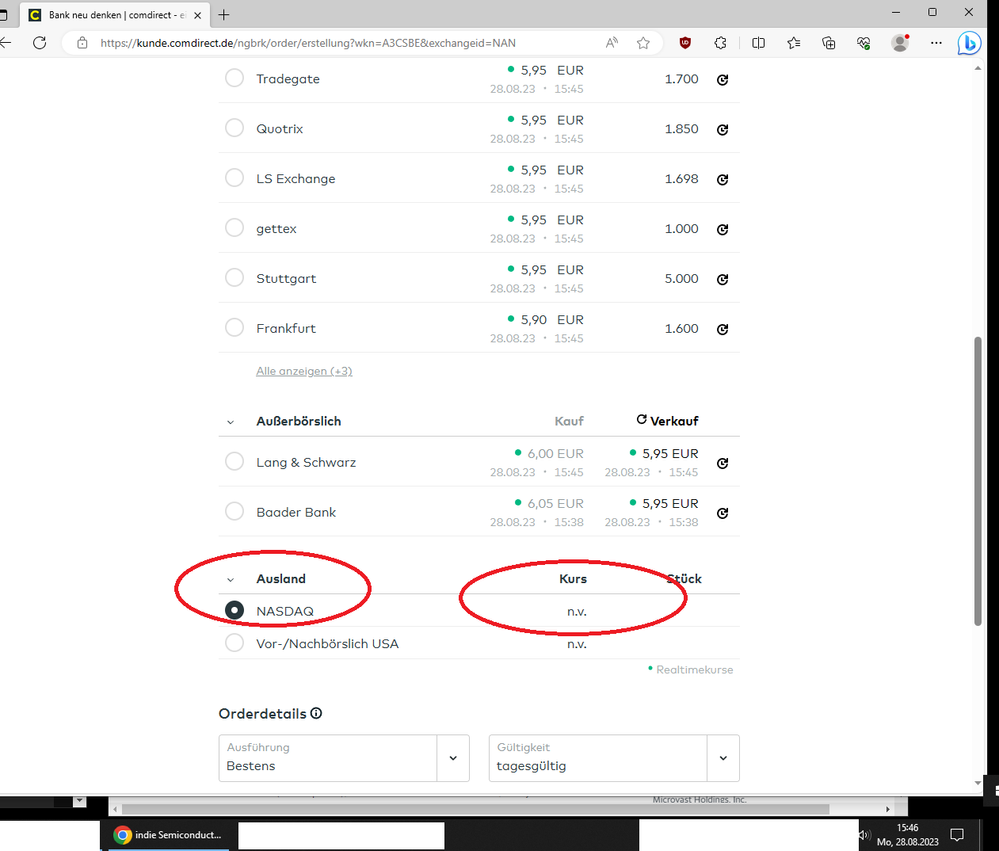Collapse the Außerbörslich section chevron
The image size is (999, 851).
(x=231, y=422)
